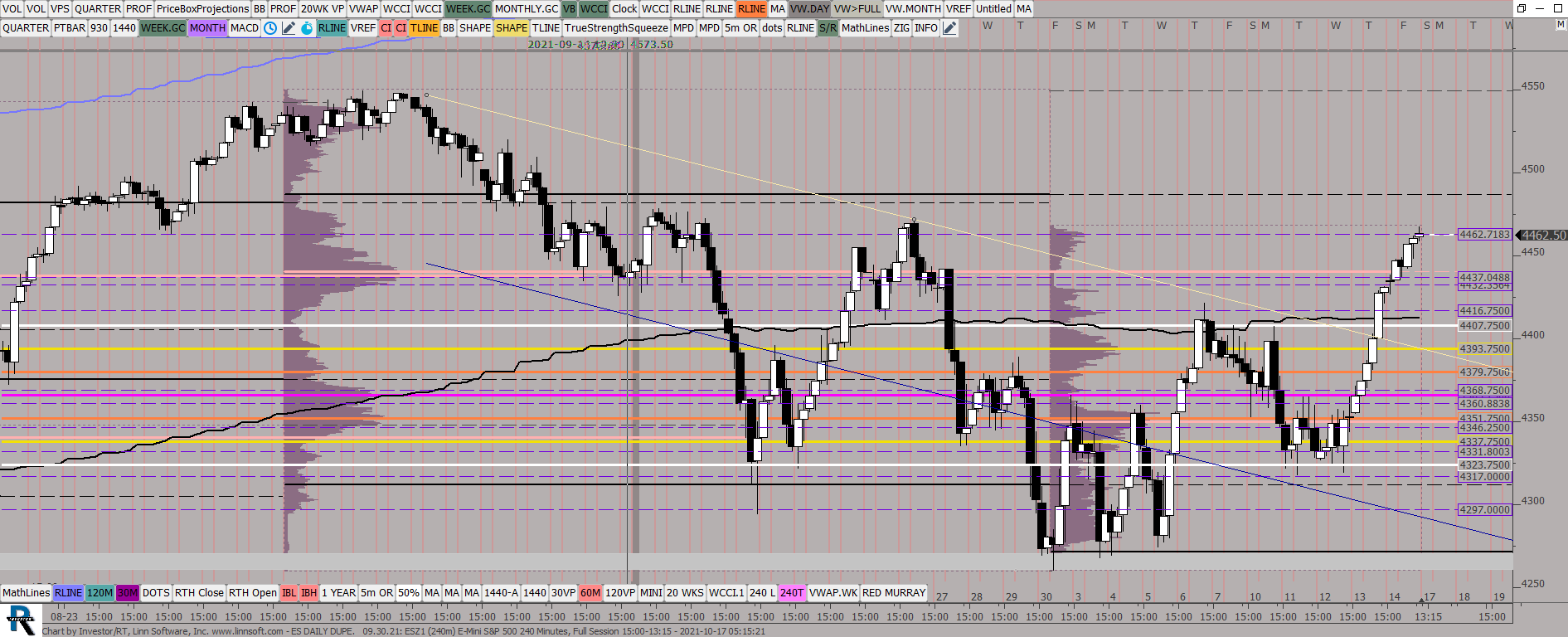1568x637 pixels.
Task: Click the MACD button
Action: pyautogui.click(x=245, y=28)
